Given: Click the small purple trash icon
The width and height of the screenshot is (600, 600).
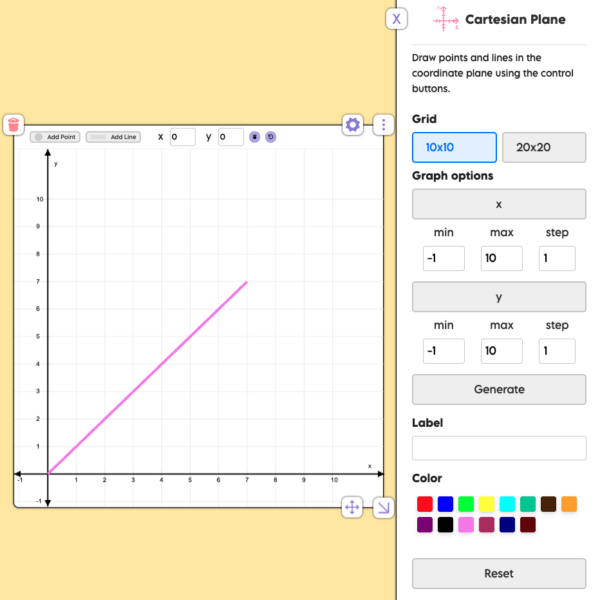Looking at the screenshot, I should point(255,137).
